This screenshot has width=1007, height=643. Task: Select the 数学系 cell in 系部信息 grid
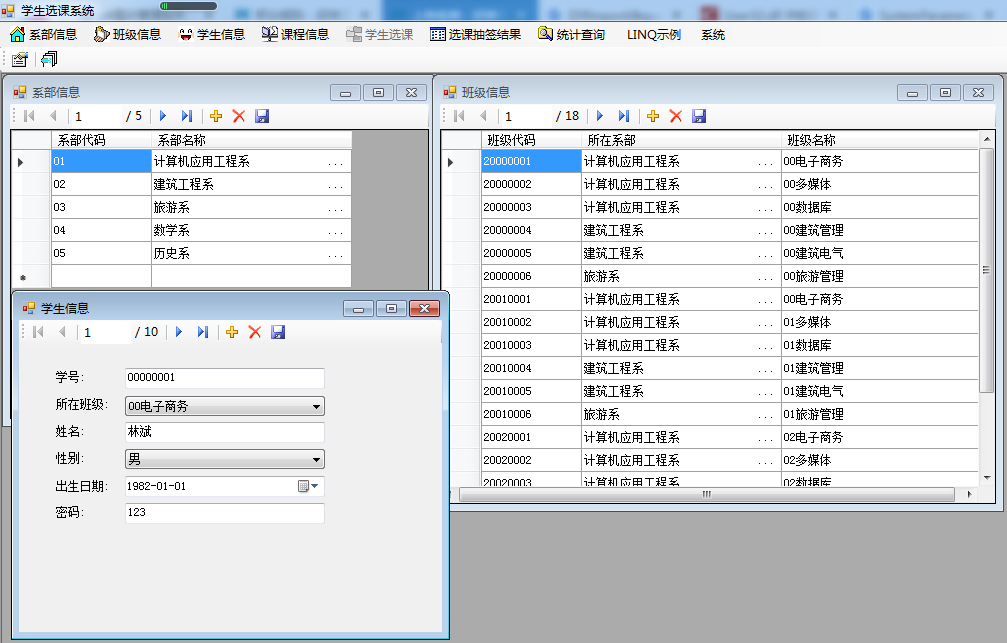click(251, 231)
